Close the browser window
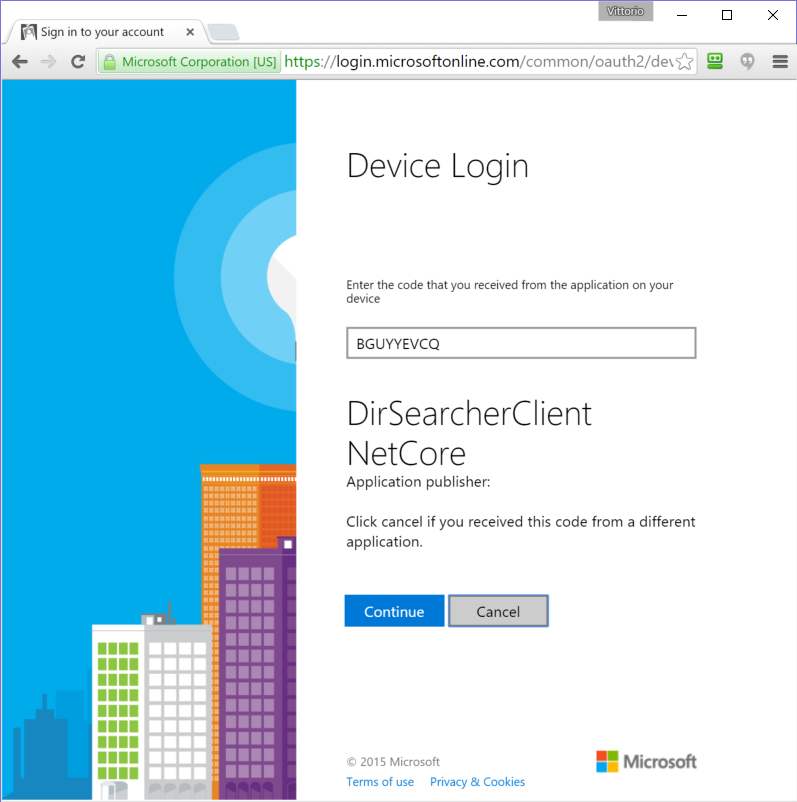This screenshot has width=797, height=802. pyautogui.click(x=773, y=15)
